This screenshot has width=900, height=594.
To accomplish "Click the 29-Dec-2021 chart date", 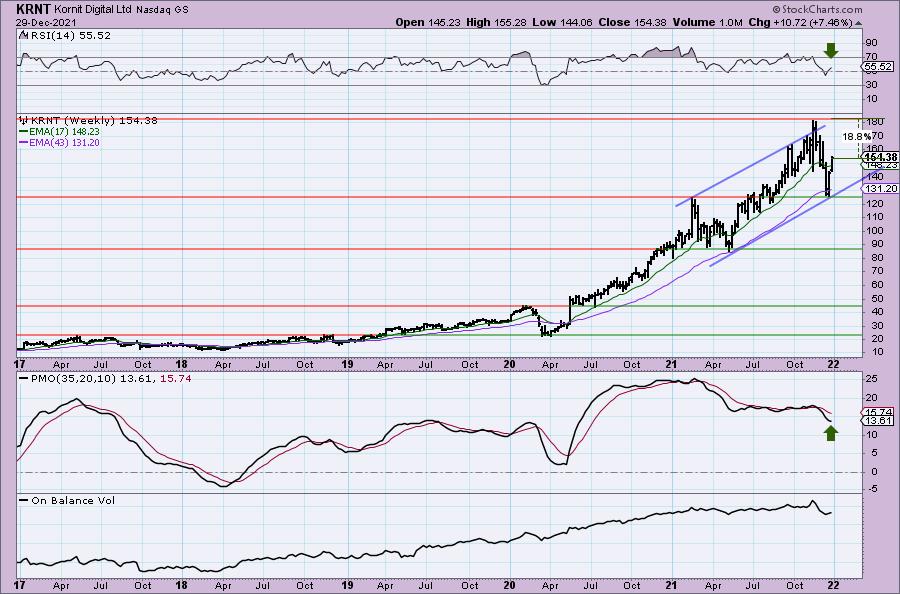I will click(x=44, y=22).
